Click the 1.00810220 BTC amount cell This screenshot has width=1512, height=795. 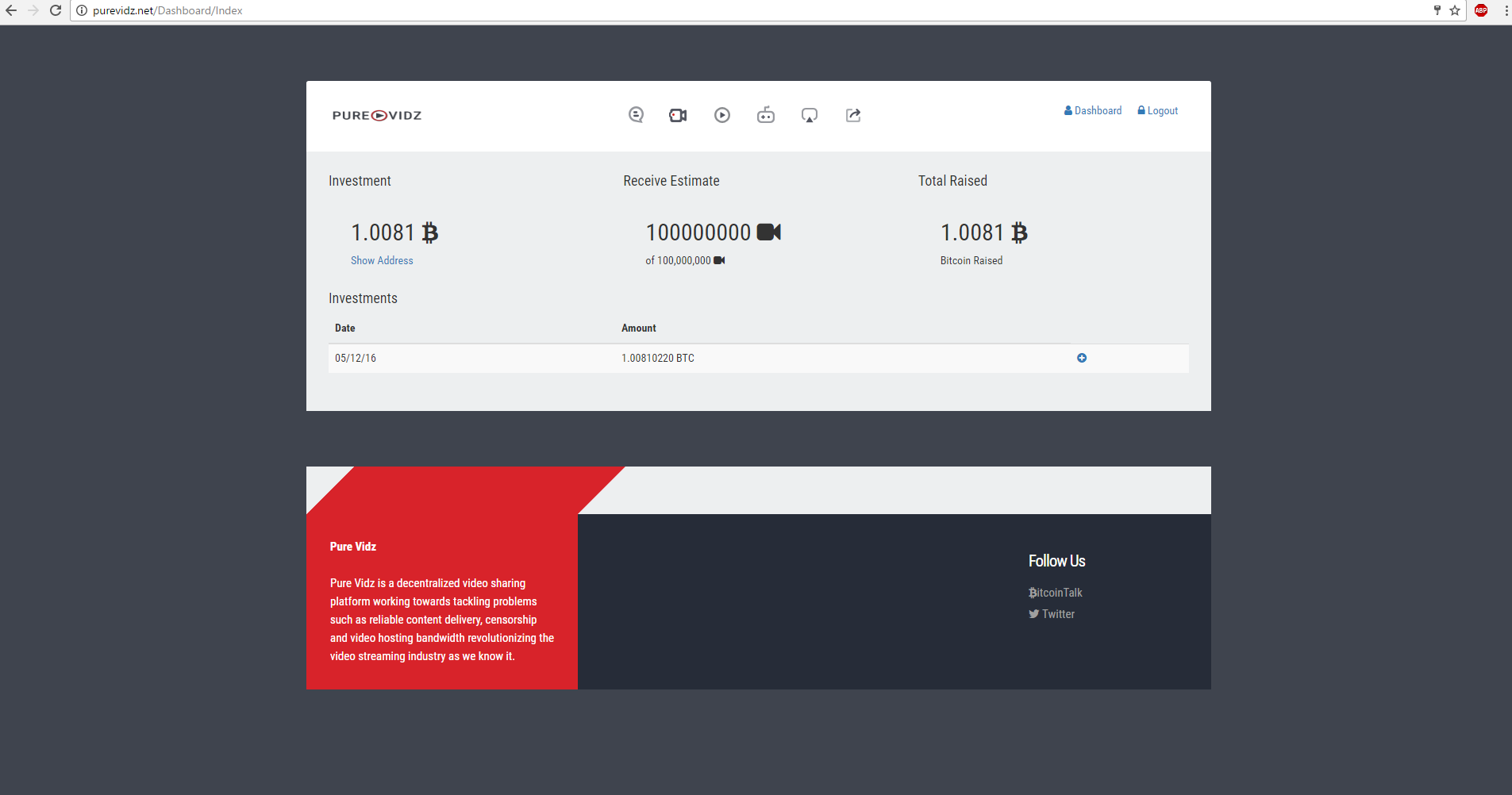tap(658, 359)
